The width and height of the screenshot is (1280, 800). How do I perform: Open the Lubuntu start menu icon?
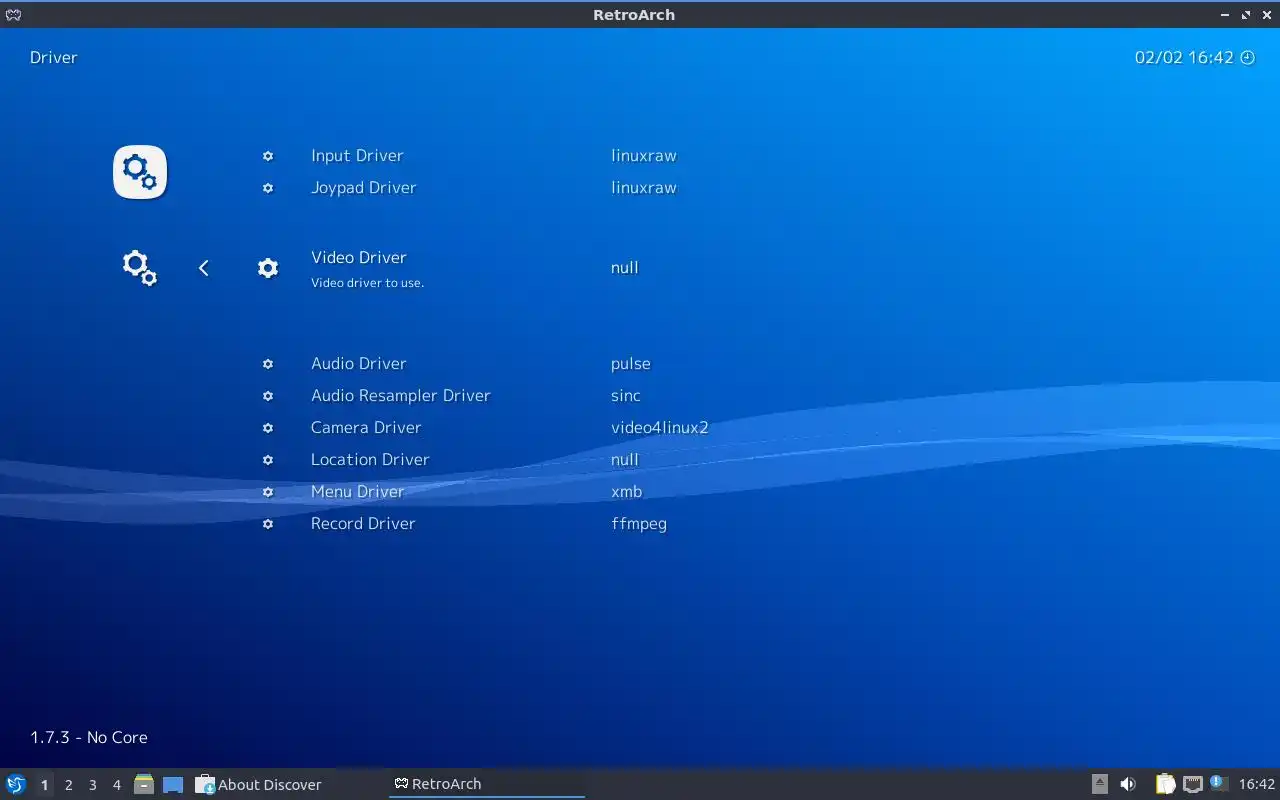tap(16, 784)
